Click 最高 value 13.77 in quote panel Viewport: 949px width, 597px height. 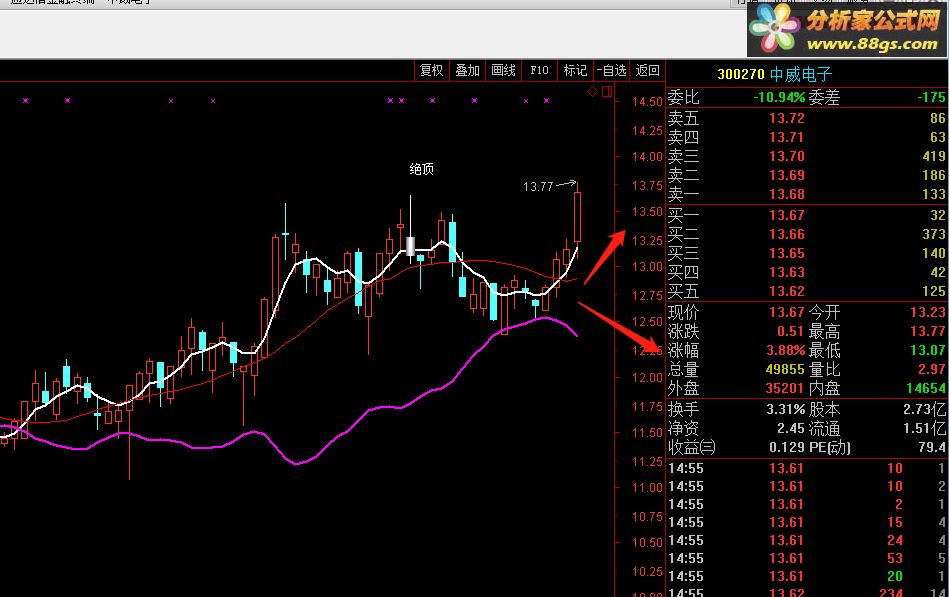click(x=928, y=332)
